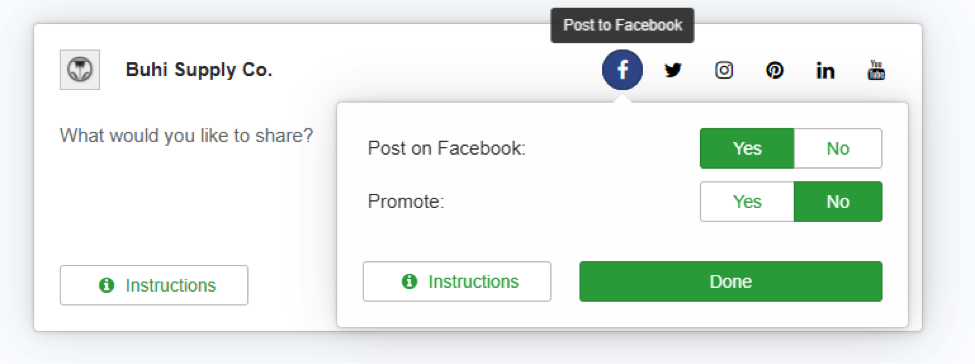The width and height of the screenshot is (975, 364).
Task: Set Post on Facebook to Yes
Action: pos(747,148)
